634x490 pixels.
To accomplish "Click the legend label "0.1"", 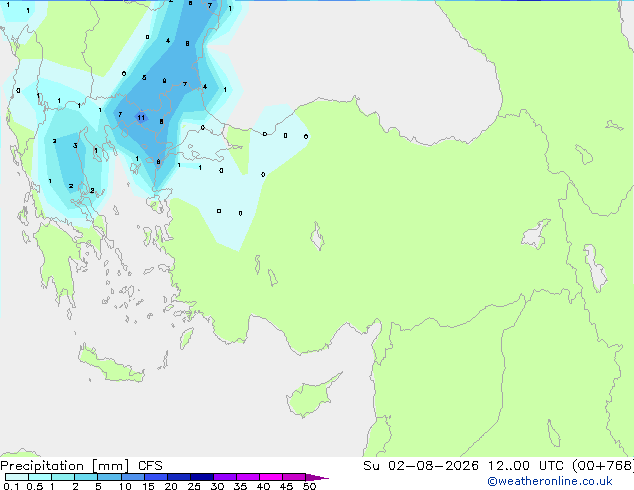I will pos(11,486).
